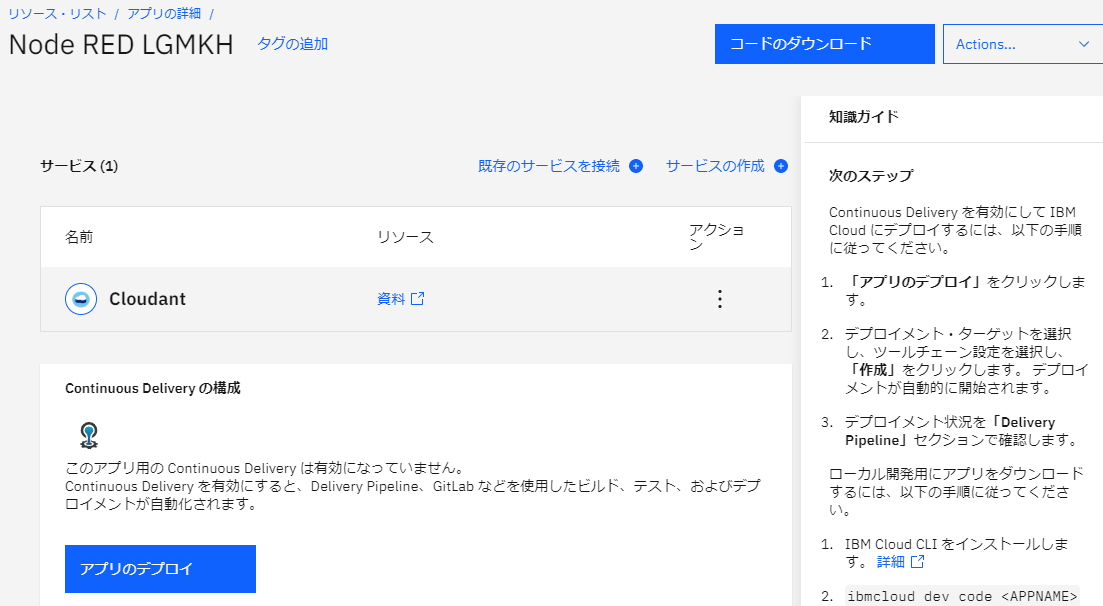Click the コードのダウンロード button
1103x606 pixels.
click(824, 44)
